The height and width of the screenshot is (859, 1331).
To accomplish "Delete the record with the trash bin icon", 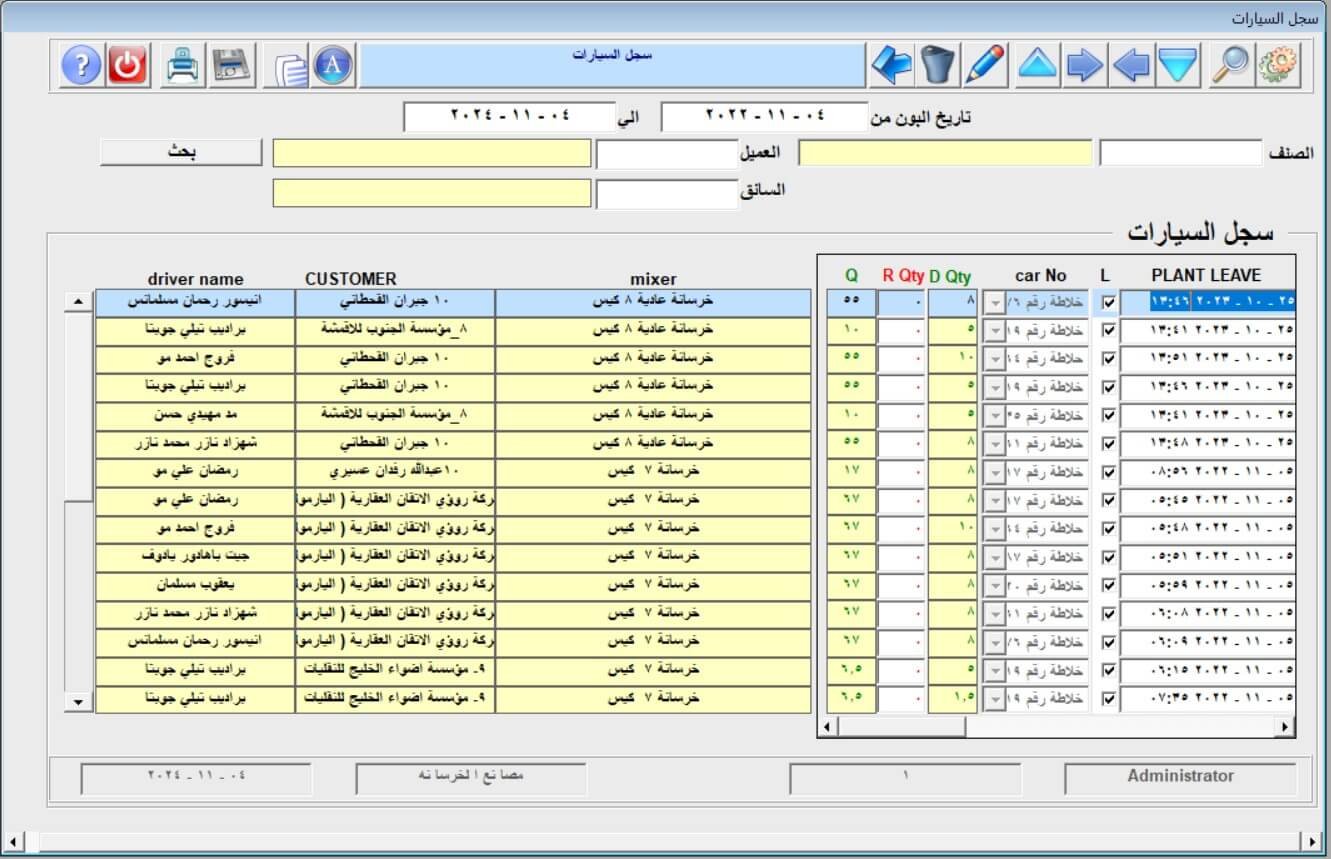I will click(x=938, y=66).
